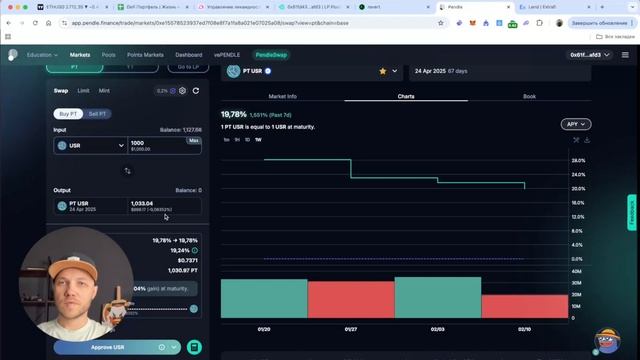The width and height of the screenshot is (640, 360).
Task: Switch to the Charts tab
Action: click(x=406, y=96)
